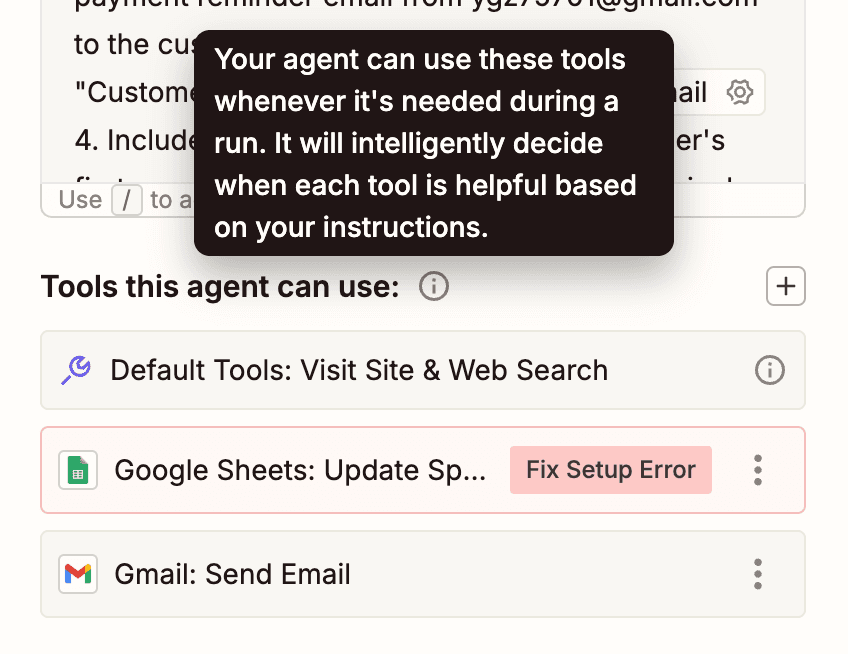The image size is (848, 654).
Task: Click the info icon beside the tools heading
Action: click(433, 287)
